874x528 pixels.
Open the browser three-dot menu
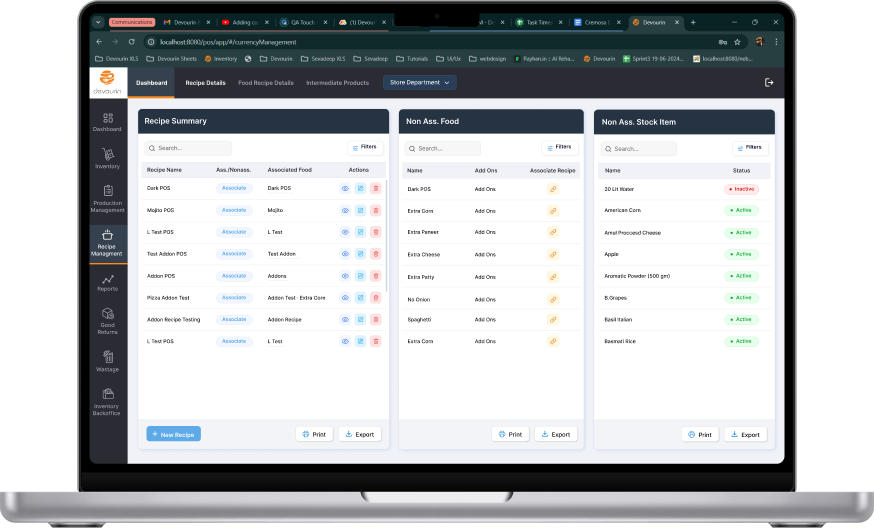[x=776, y=42]
